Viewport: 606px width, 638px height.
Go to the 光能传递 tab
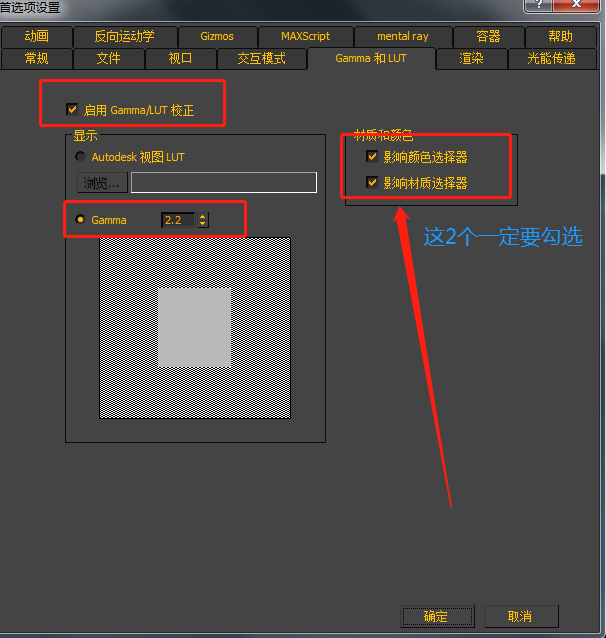pos(551,59)
